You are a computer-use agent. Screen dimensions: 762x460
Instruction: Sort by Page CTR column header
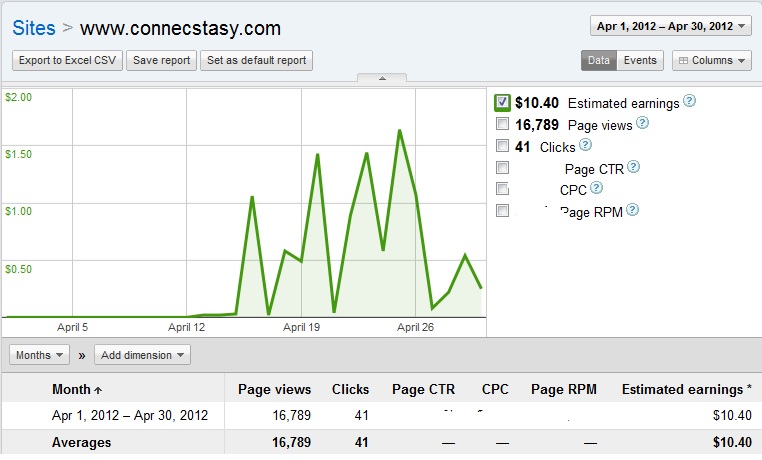coord(423,390)
